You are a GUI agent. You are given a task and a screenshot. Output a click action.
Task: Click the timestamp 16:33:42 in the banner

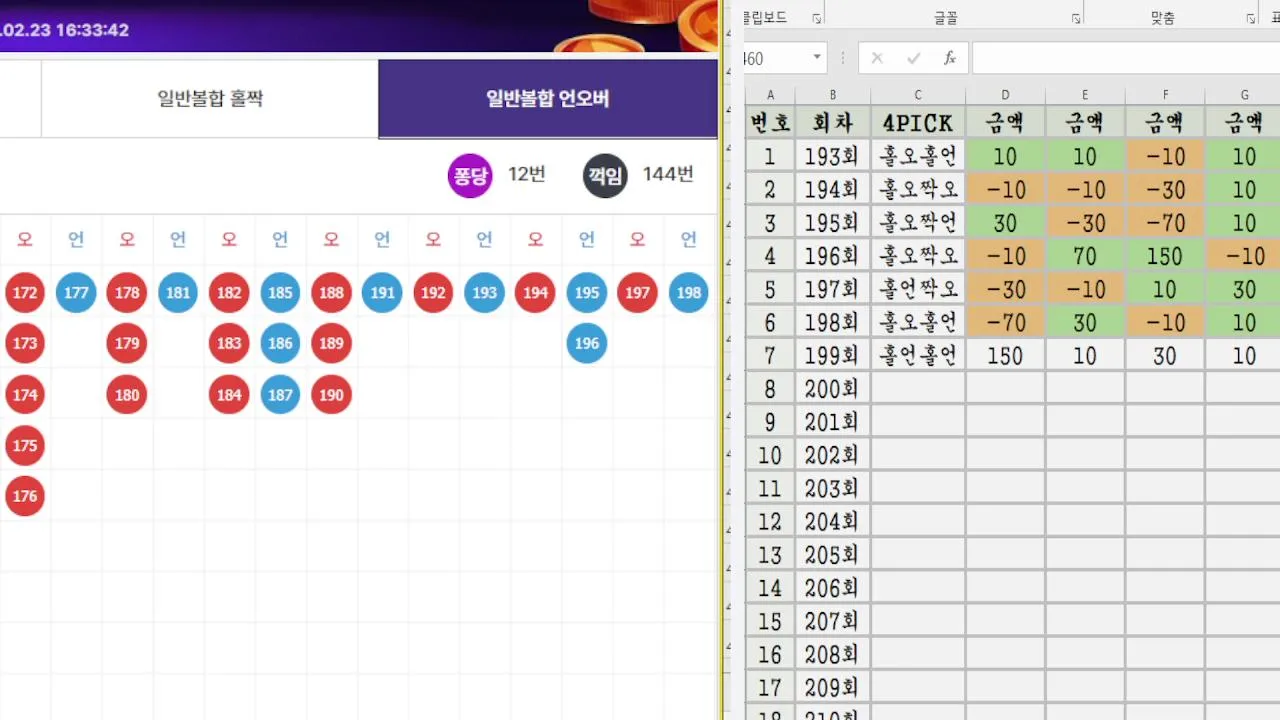point(92,30)
